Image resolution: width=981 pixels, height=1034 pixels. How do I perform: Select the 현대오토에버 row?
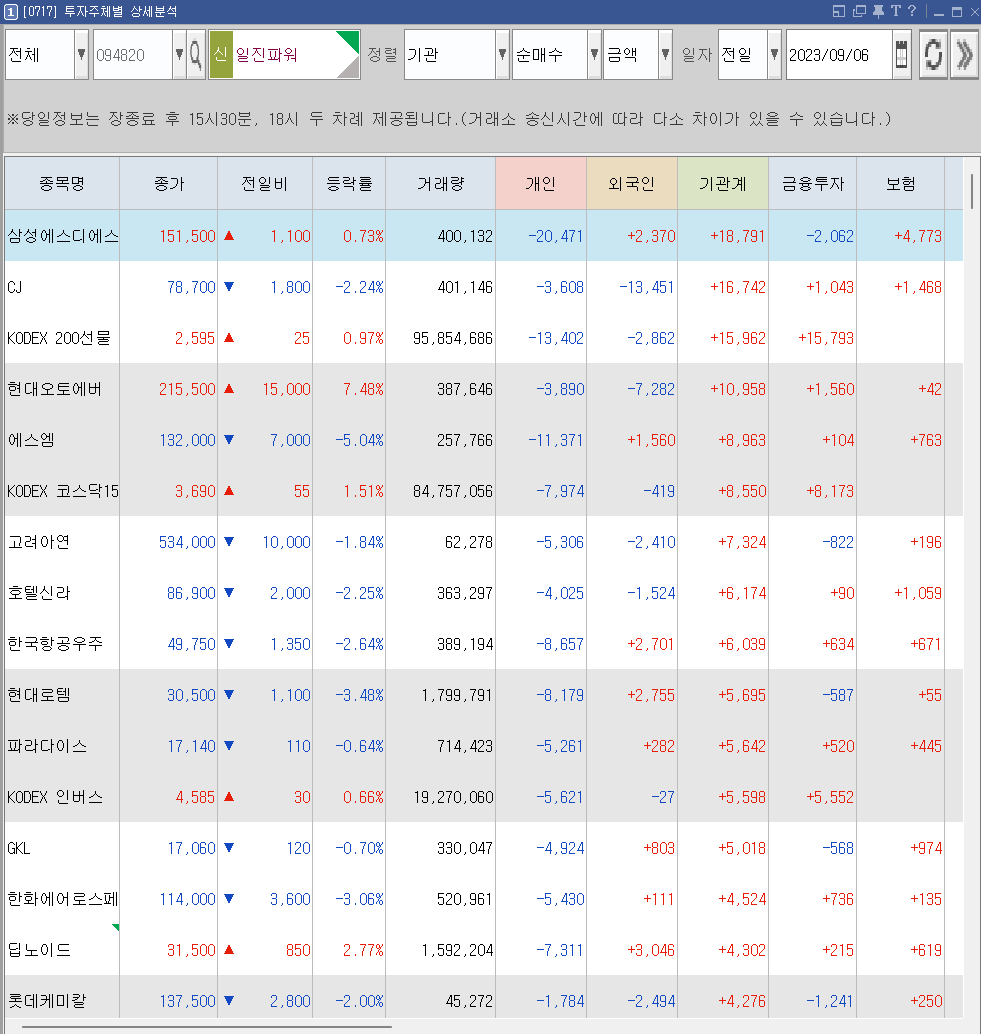[484, 389]
